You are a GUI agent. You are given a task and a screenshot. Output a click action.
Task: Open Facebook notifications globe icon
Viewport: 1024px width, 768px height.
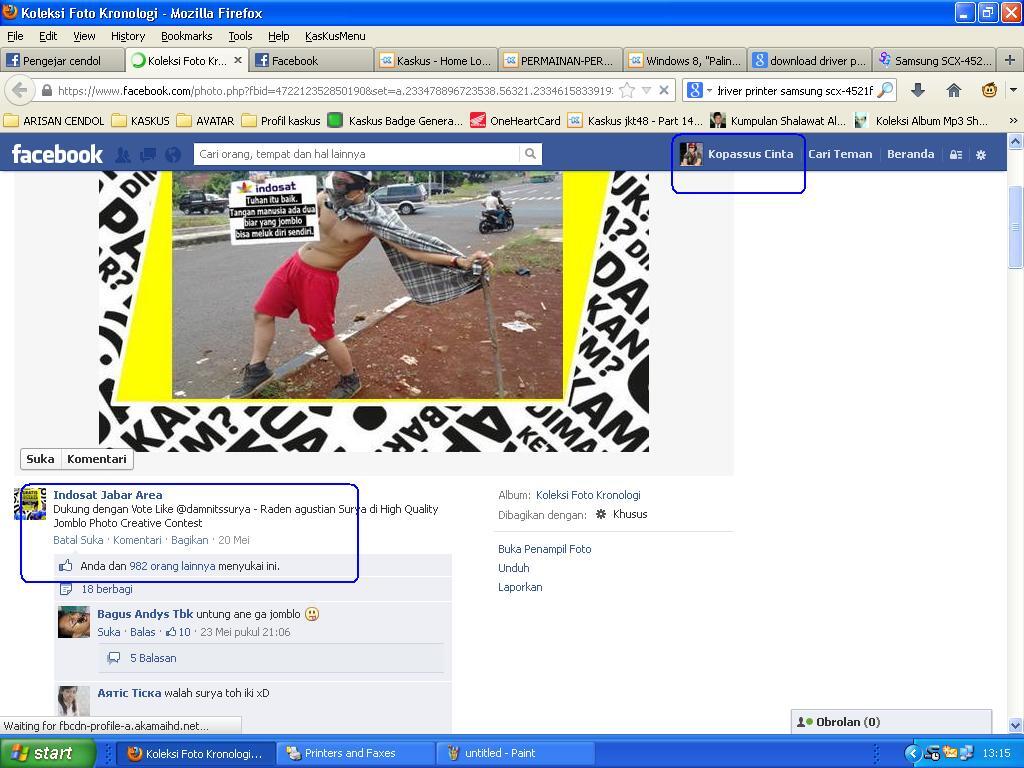point(173,155)
